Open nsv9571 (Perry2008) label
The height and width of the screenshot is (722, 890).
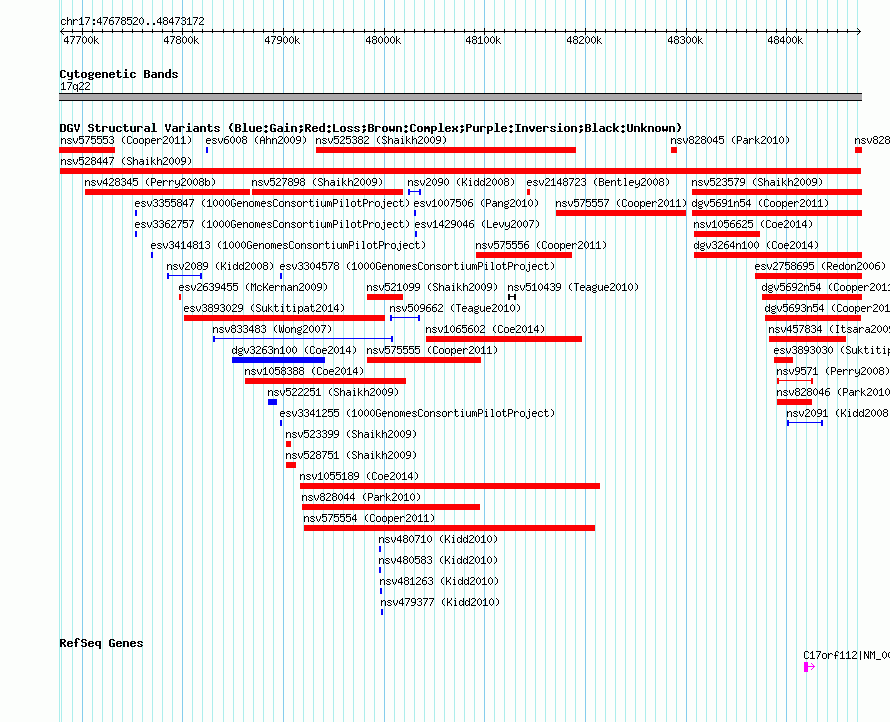[x=833, y=371]
